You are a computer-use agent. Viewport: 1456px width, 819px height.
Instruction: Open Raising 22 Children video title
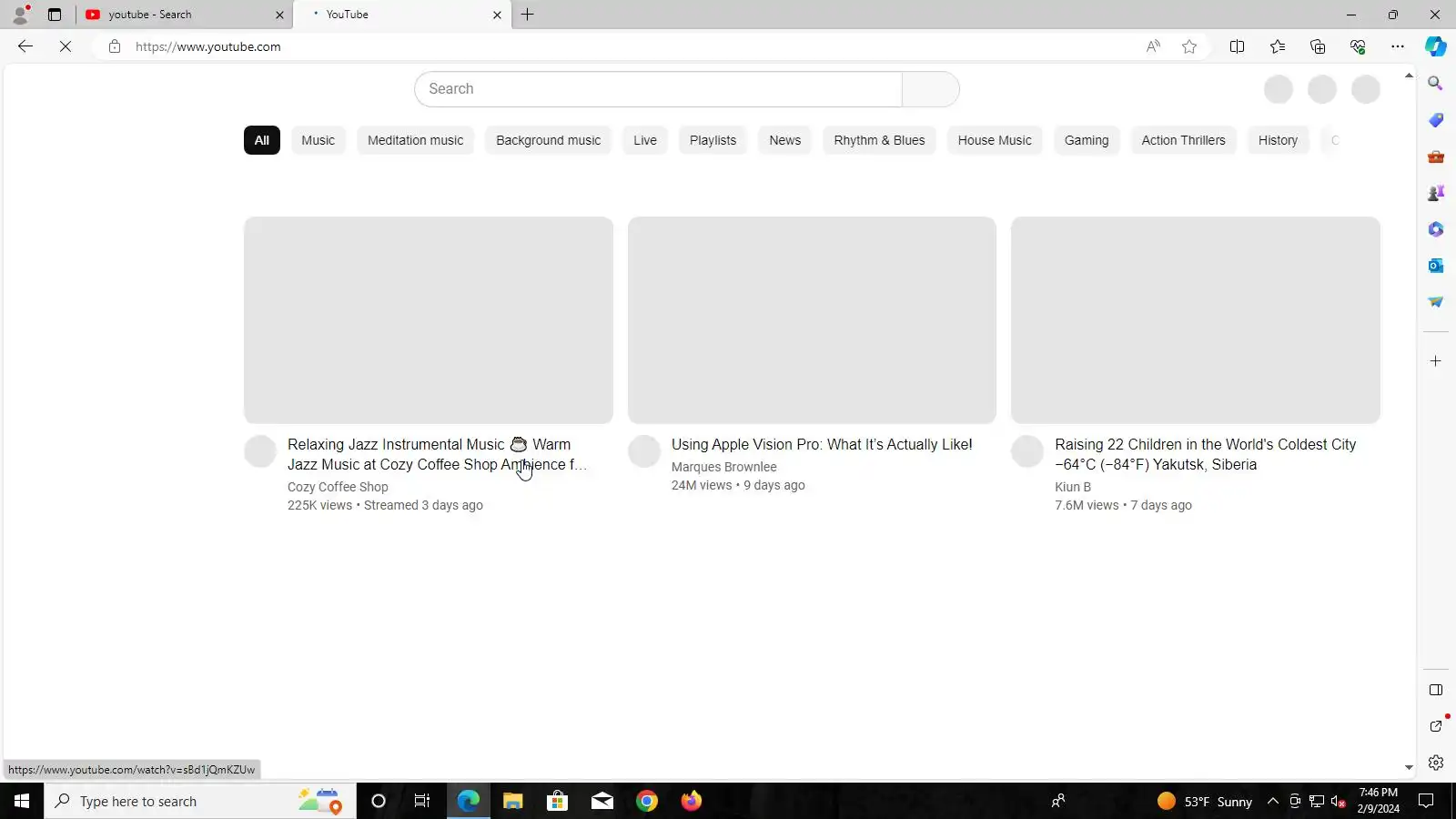click(x=1206, y=454)
